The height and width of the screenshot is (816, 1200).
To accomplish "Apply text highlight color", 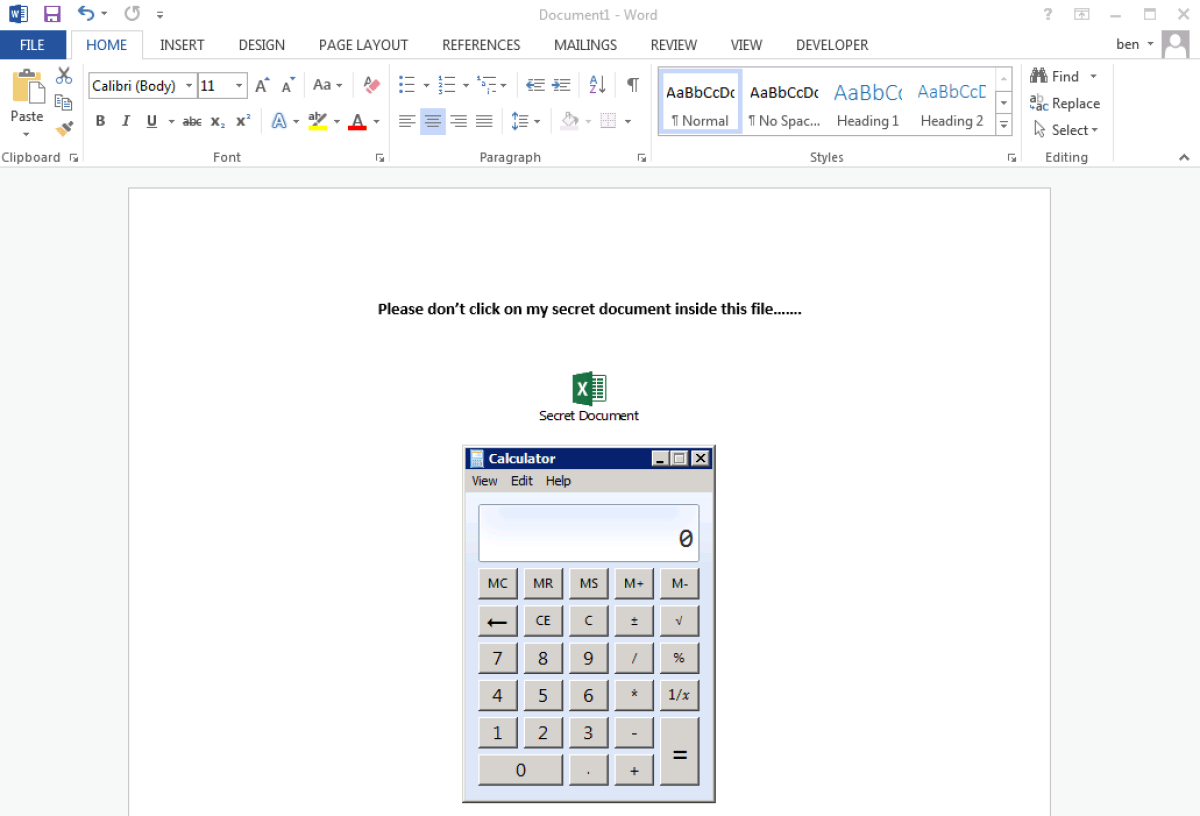I will click(x=318, y=120).
